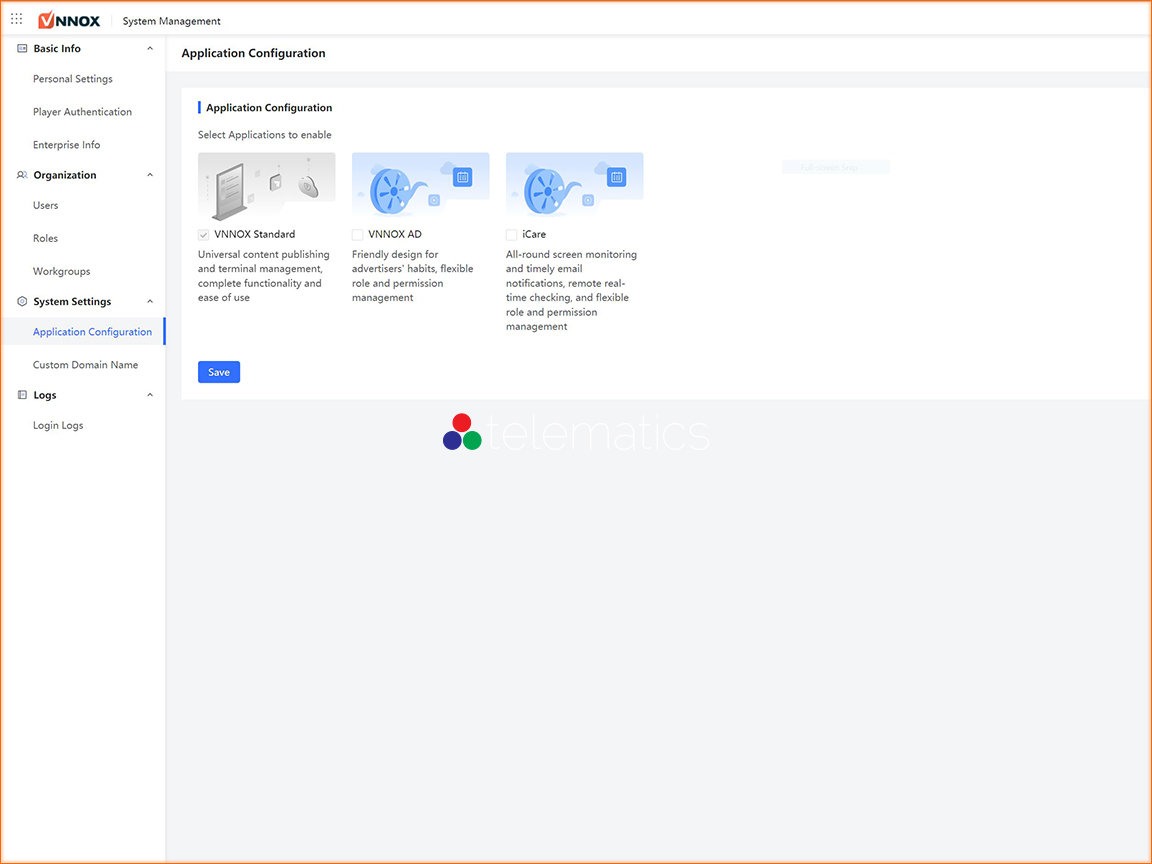Click the 'All-round screen monitoring' description
Viewport: 1152px width, 864px height.
point(571,290)
